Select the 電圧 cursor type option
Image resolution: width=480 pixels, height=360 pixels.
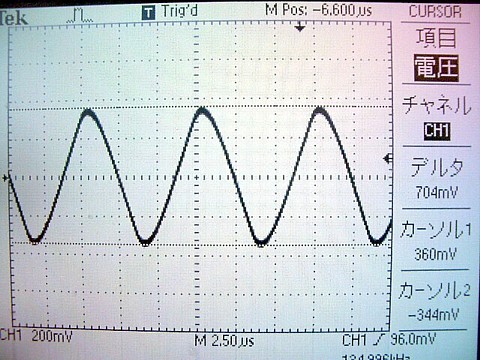[x=436, y=68]
